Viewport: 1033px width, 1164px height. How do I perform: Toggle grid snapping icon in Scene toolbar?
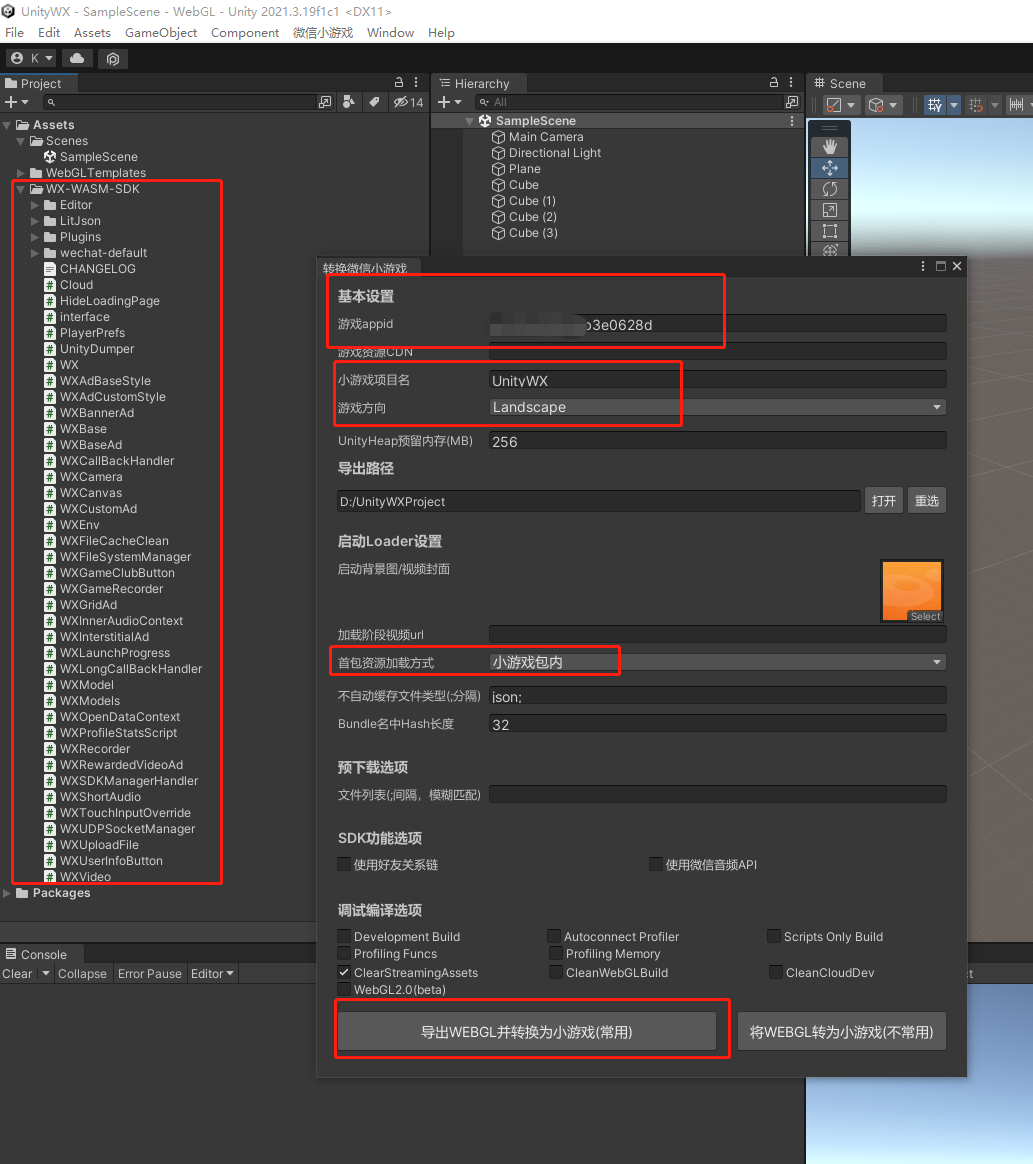coord(934,105)
